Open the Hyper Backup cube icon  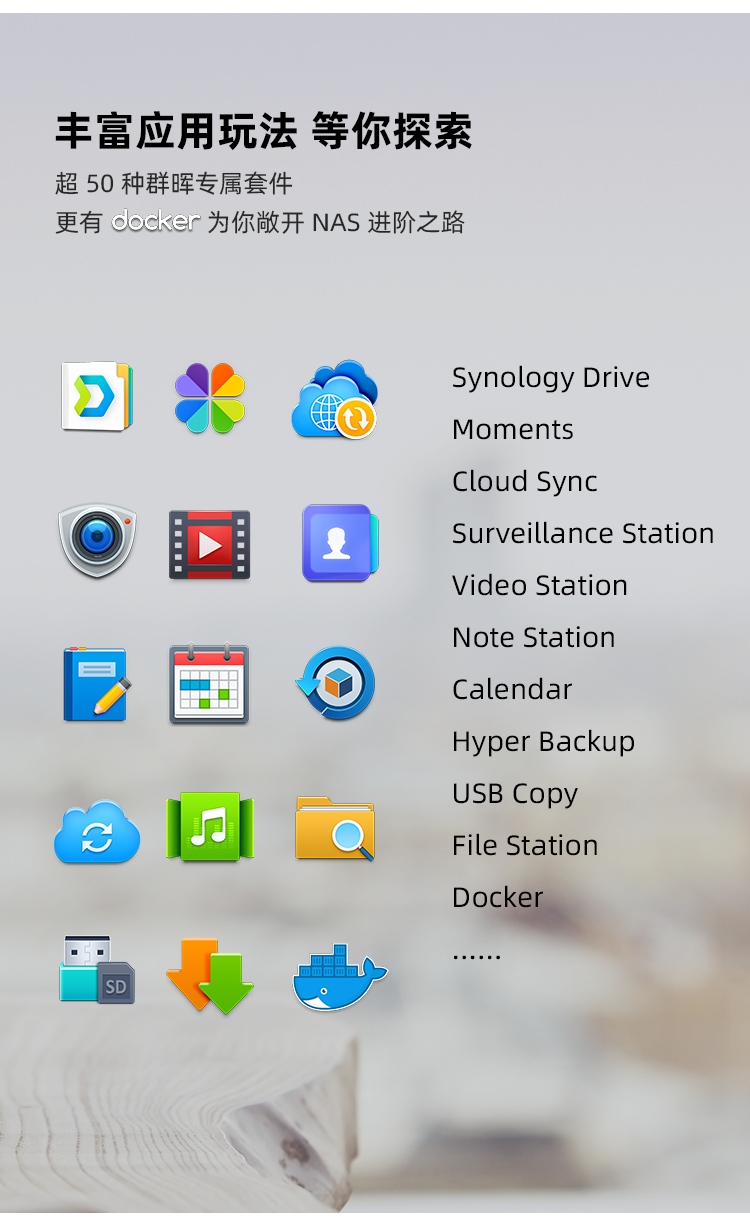(336, 684)
